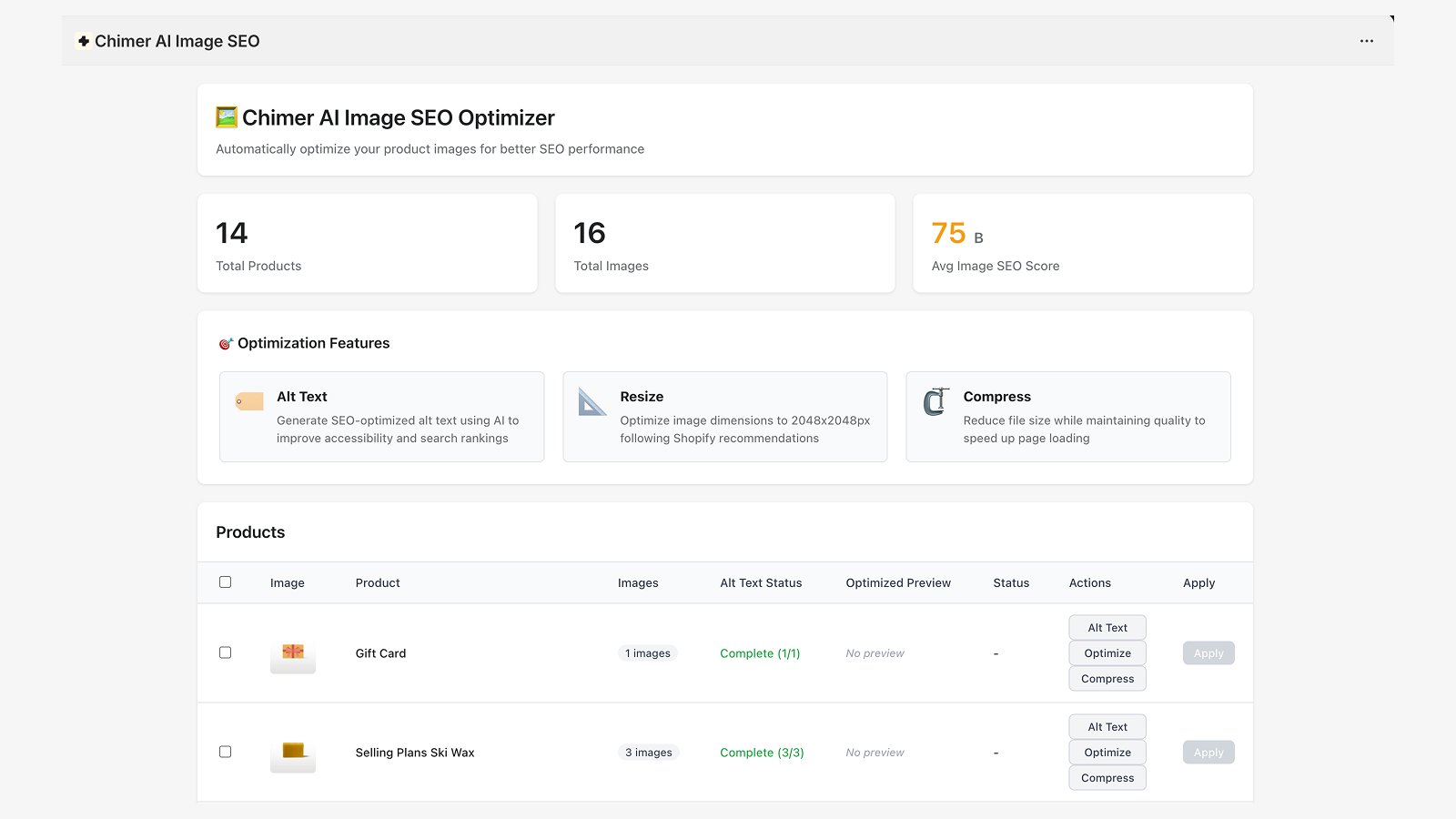
Task: Check the Selling Plans Ski Wax checkbox
Action: [225, 752]
